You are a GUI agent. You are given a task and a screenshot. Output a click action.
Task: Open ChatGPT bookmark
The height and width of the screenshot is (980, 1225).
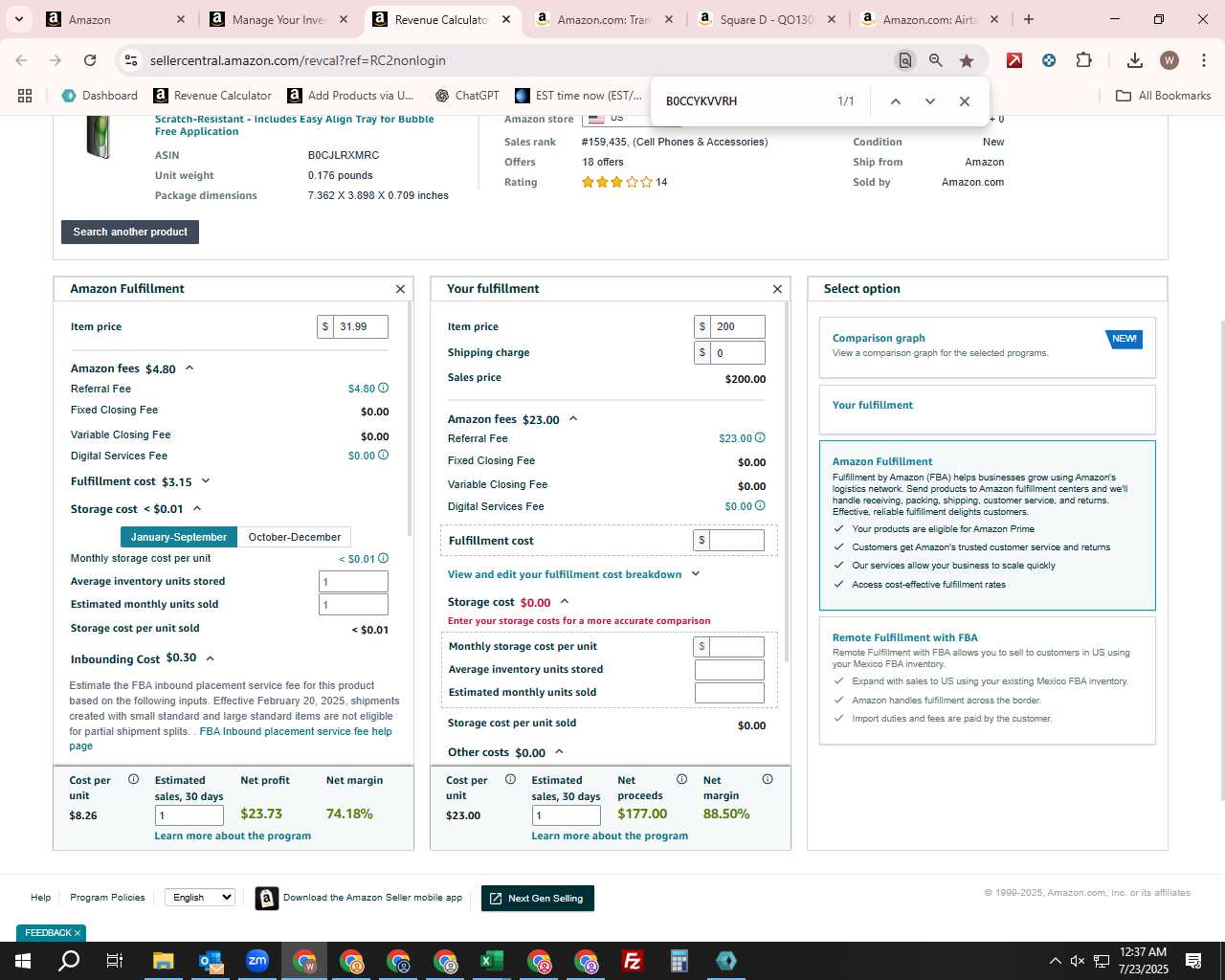click(x=467, y=96)
